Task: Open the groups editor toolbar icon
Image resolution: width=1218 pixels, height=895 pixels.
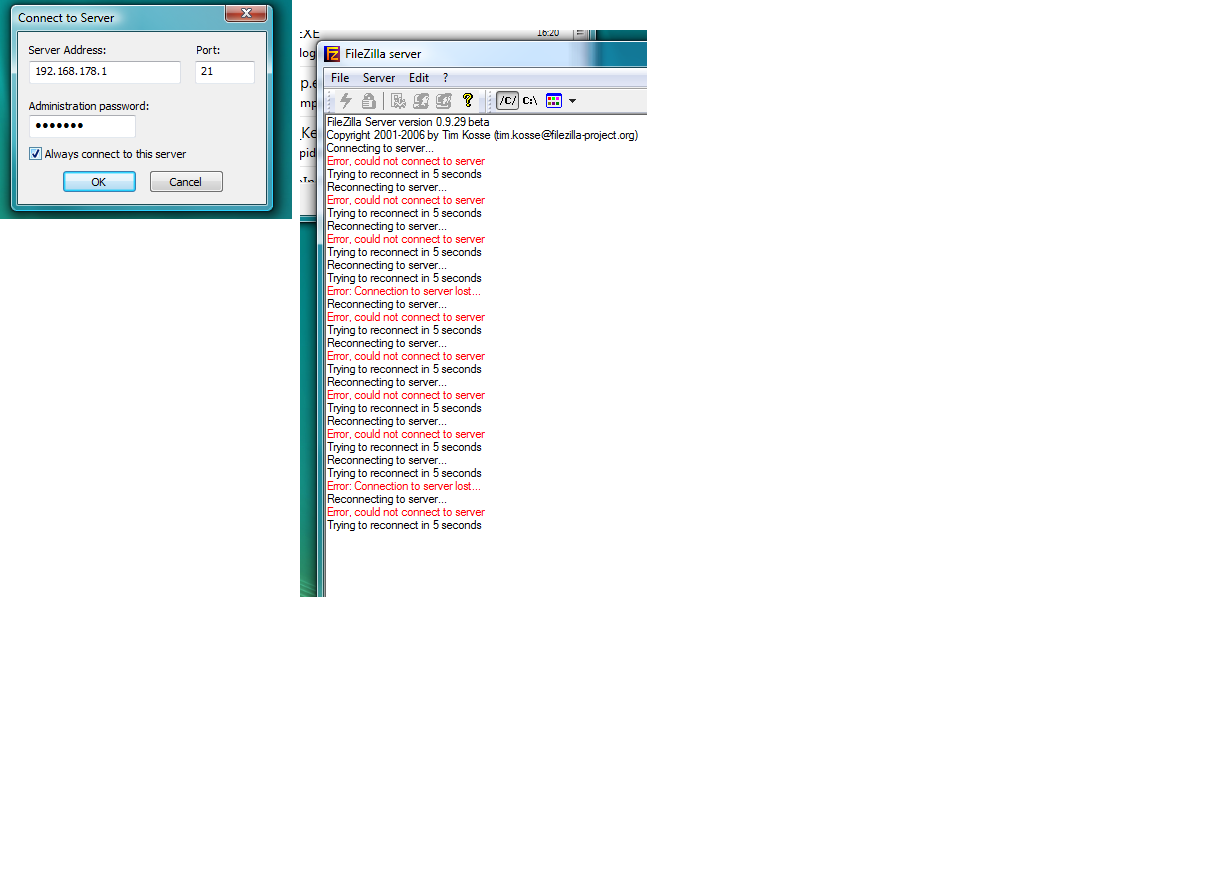Action: (444, 101)
